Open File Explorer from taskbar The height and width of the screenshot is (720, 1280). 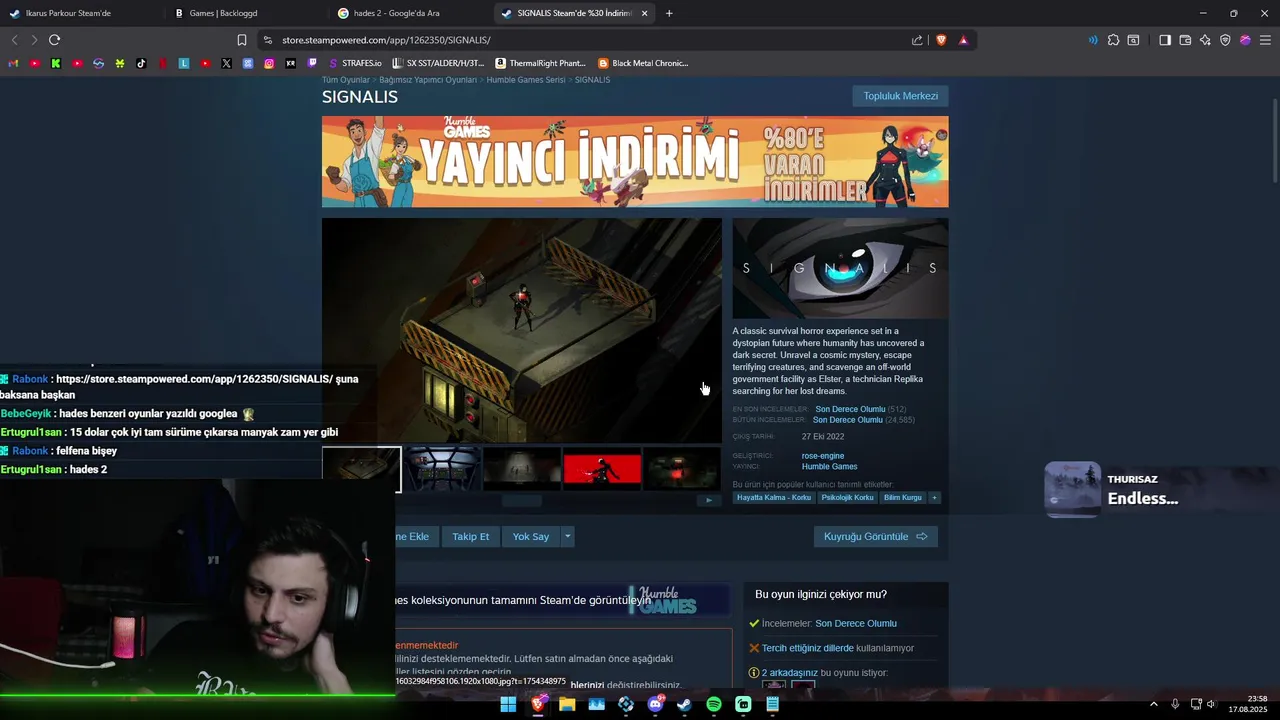pyautogui.click(x=567, y=704)
